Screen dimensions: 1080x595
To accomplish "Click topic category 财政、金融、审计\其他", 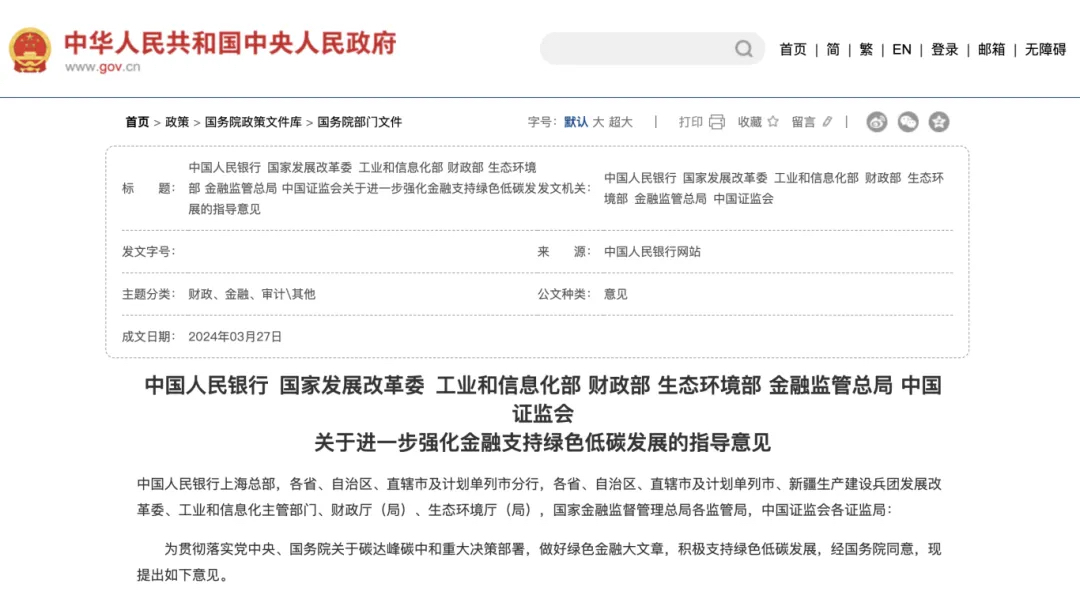I will (251, 294).
